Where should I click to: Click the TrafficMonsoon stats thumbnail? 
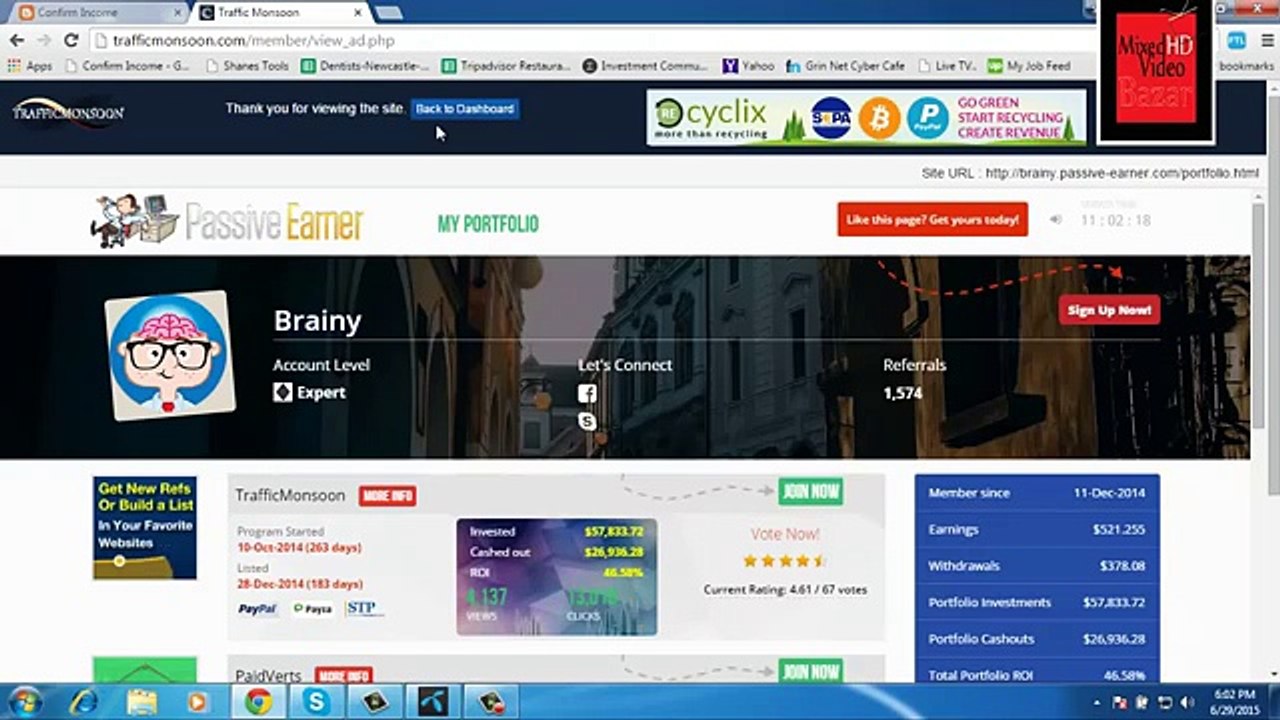[557, 577]
